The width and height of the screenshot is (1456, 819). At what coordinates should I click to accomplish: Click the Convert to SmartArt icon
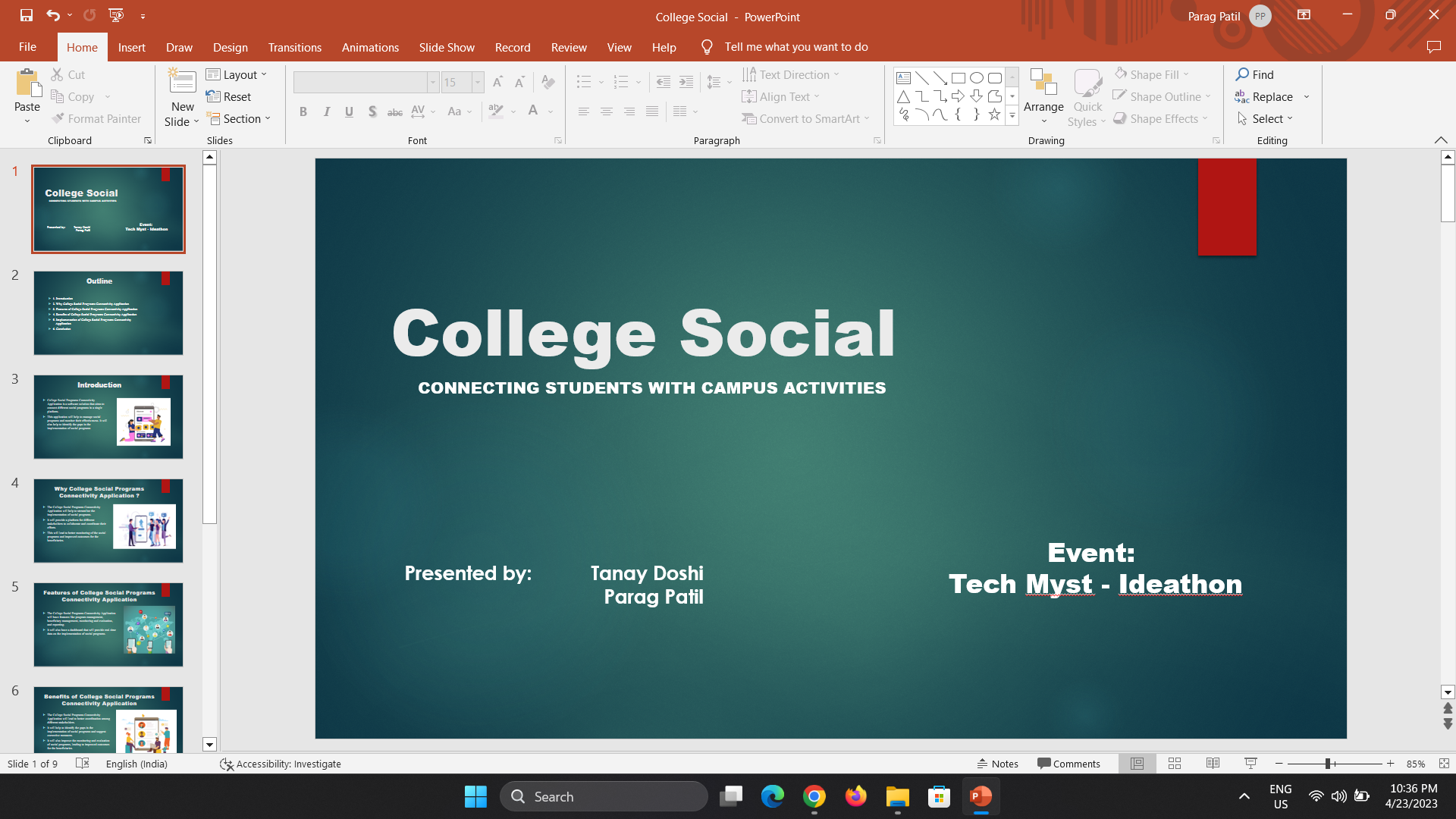click(751, 118)
